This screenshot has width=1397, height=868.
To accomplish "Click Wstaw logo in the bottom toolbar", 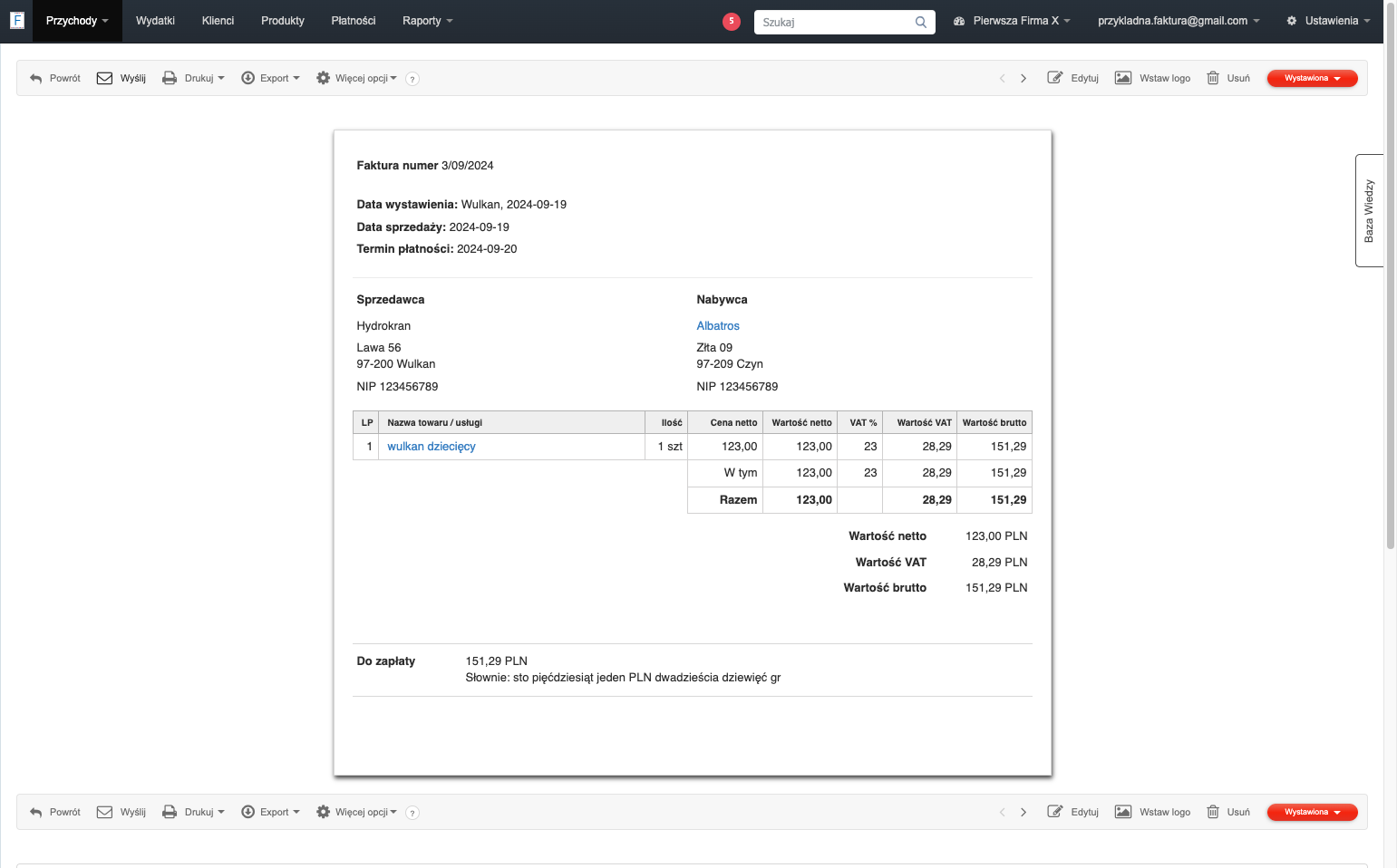I will point(1153,813).
